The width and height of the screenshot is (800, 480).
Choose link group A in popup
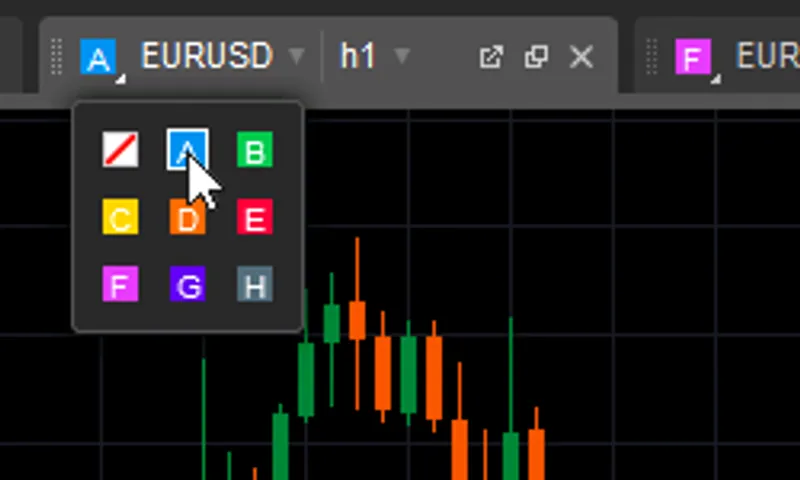188,149
